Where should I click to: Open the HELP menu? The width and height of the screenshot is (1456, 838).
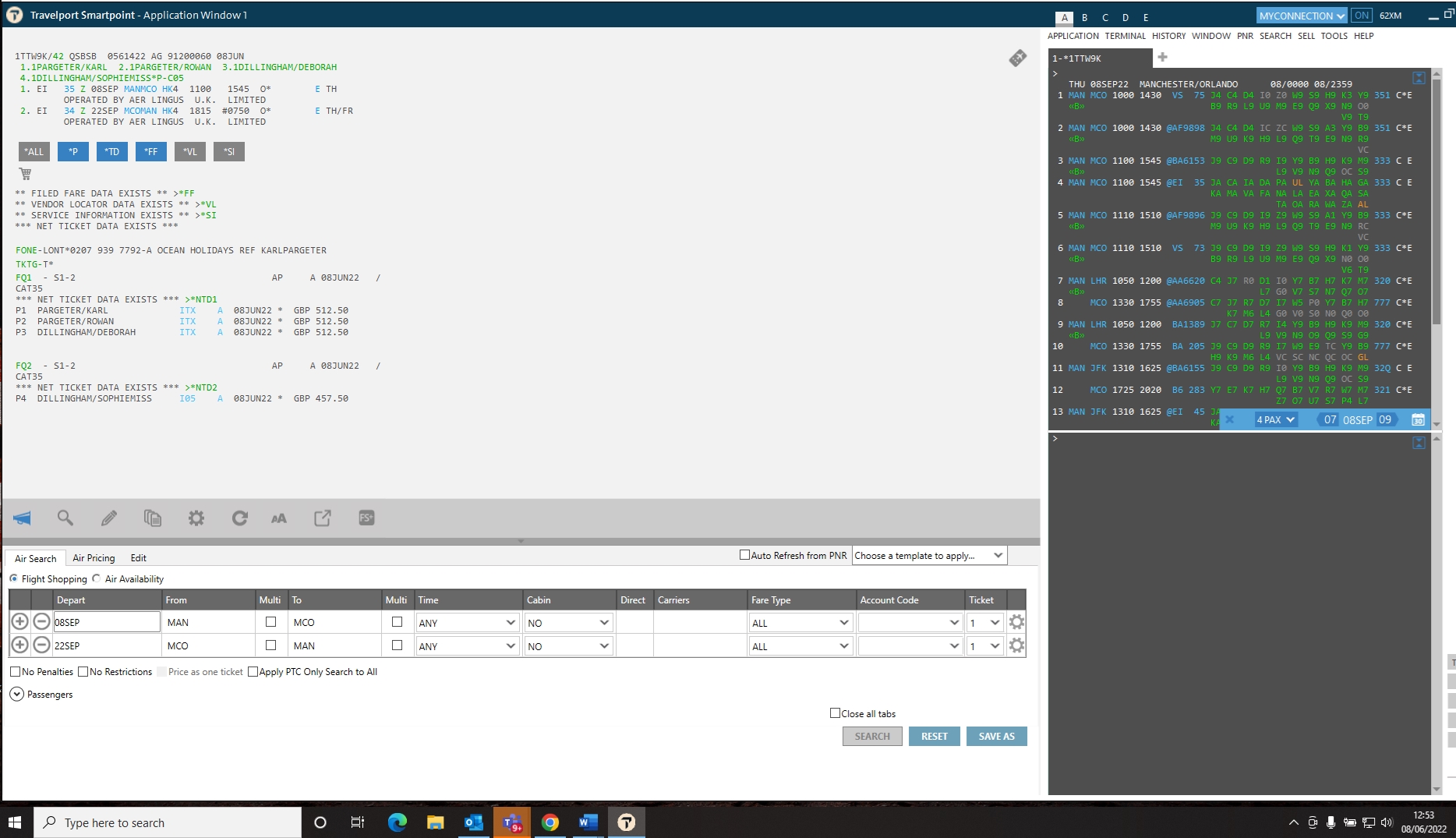point(1364,36)
